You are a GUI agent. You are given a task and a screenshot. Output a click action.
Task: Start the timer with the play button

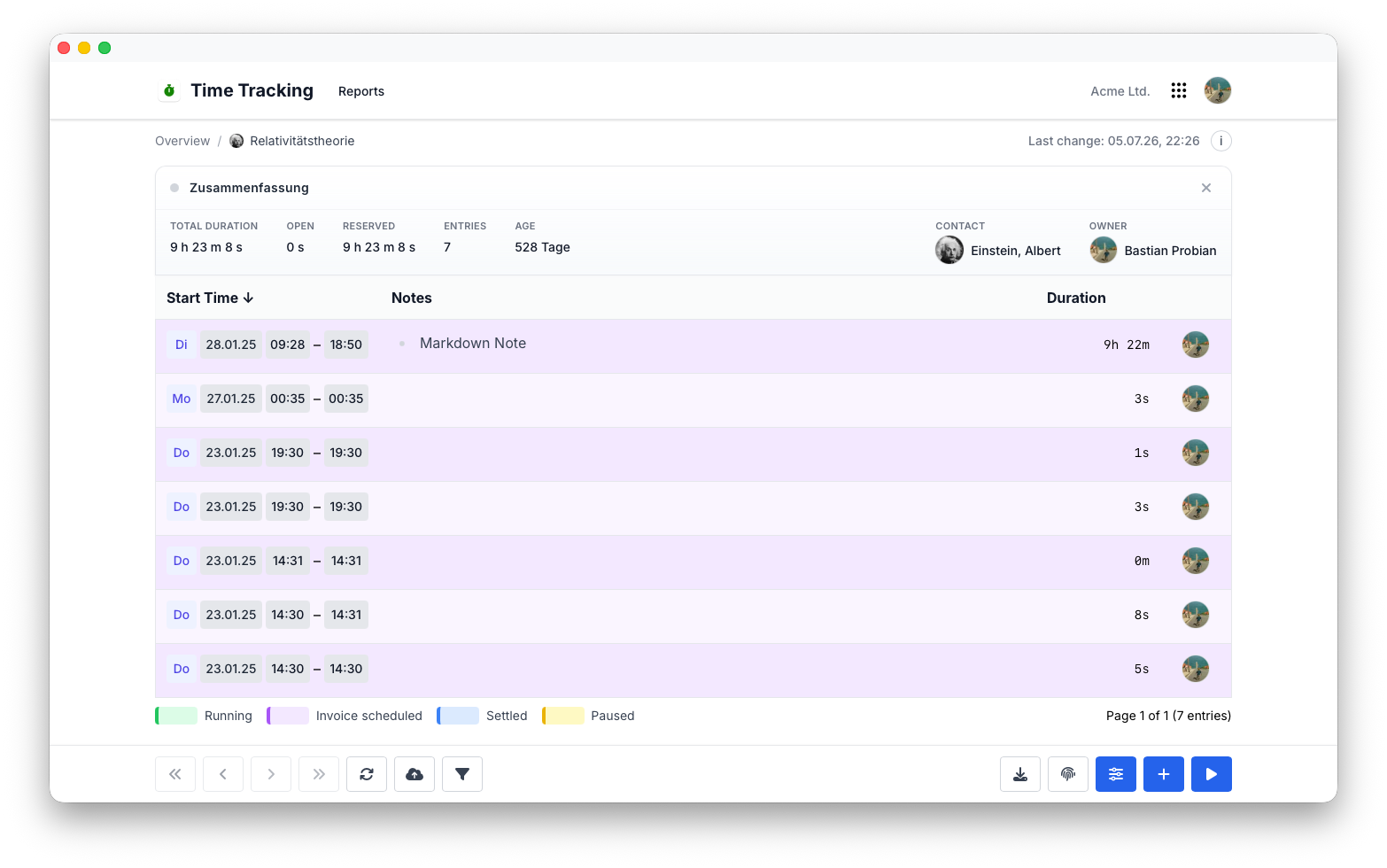1212,774
